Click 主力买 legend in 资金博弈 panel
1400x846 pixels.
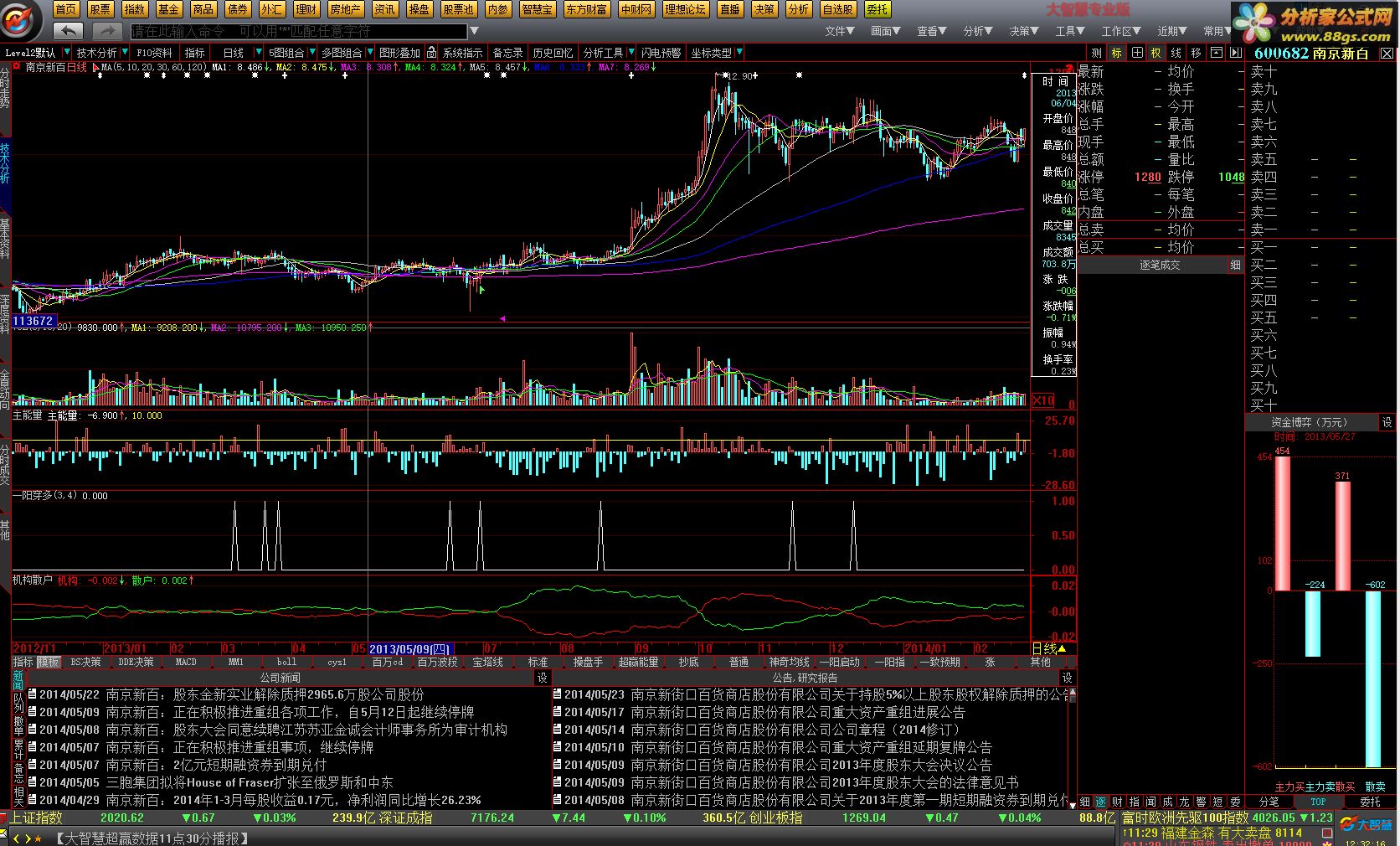pyautogui.click(x=1290, y=787)
